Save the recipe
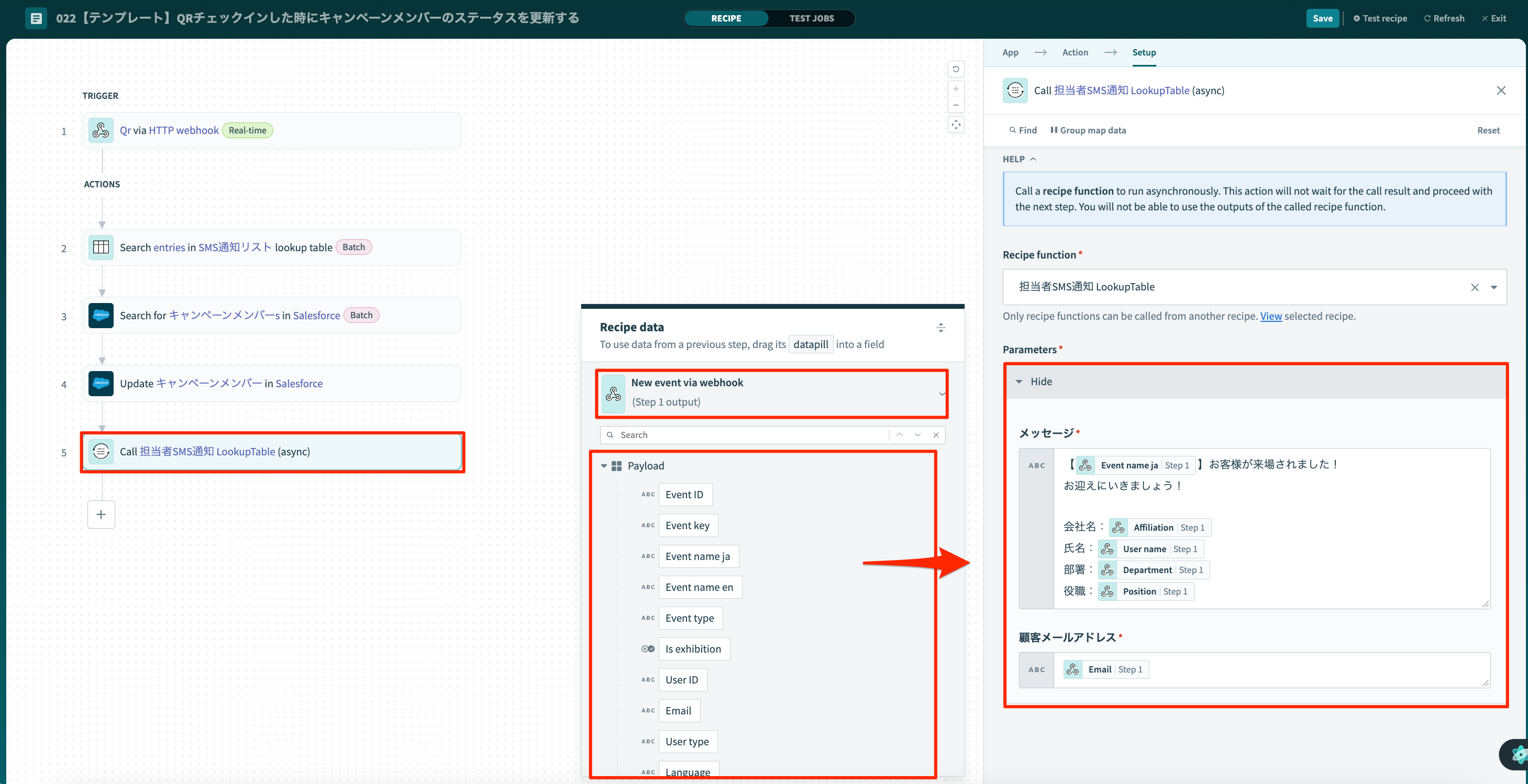This screenshot has width=1528, height=784. 1322,18
